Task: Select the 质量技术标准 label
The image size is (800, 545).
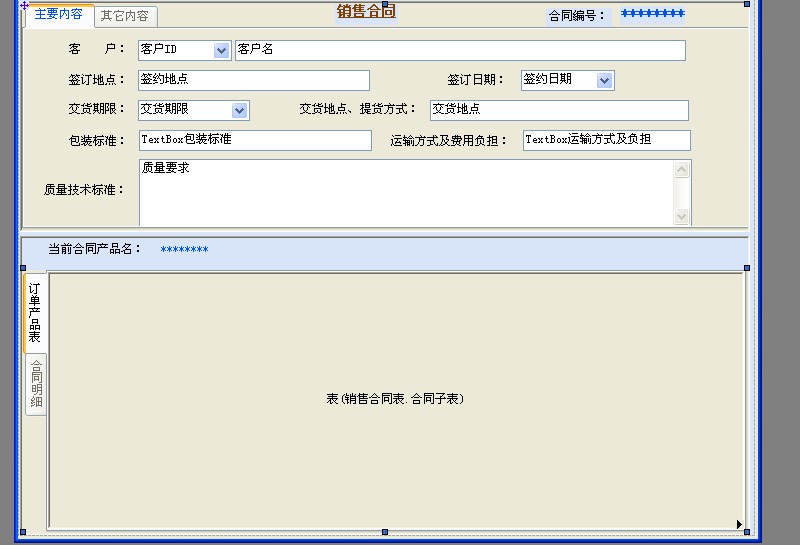Action: point(84,190)
